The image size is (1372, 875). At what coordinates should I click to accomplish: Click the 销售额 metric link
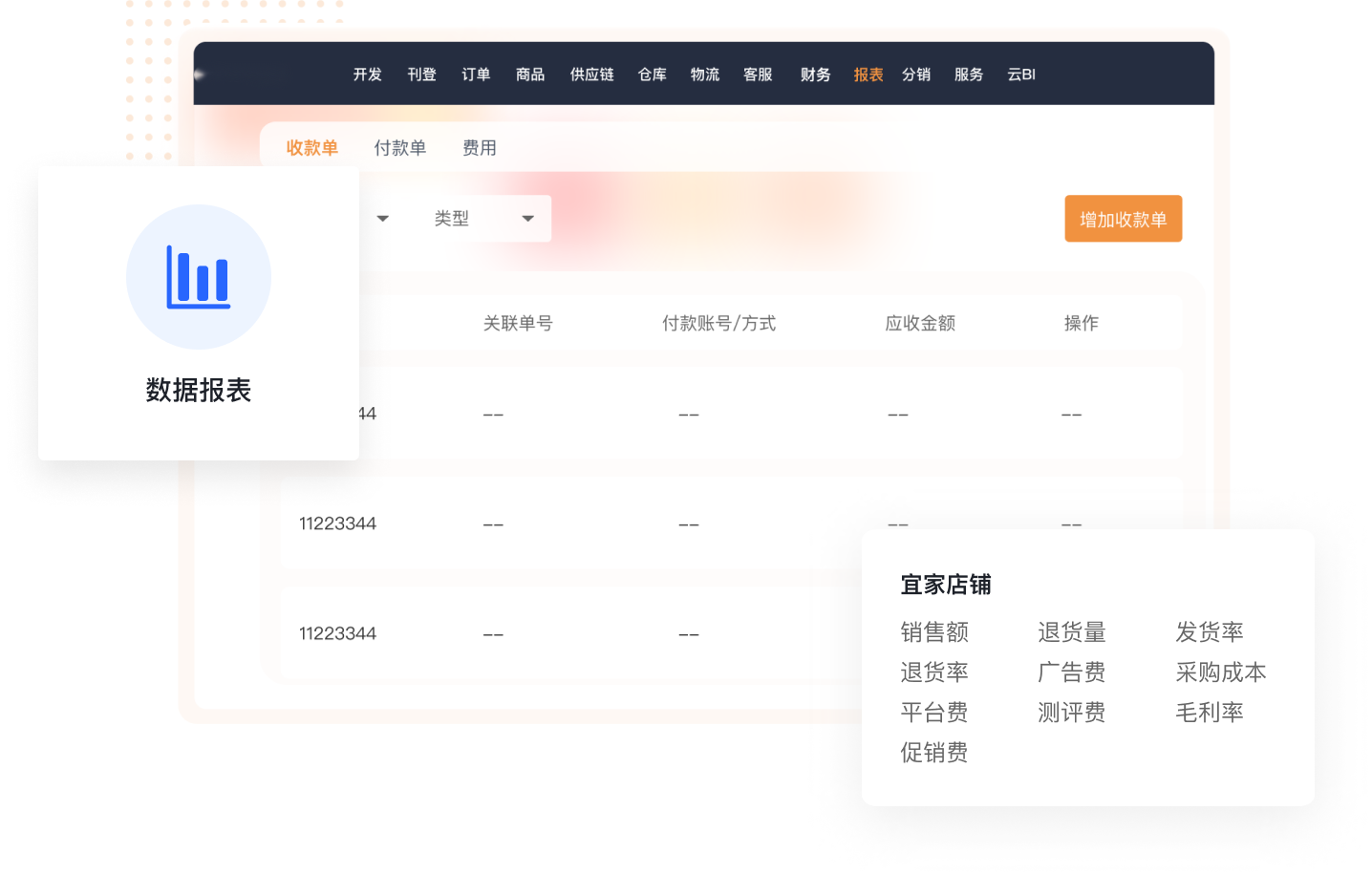click(933, 632)
